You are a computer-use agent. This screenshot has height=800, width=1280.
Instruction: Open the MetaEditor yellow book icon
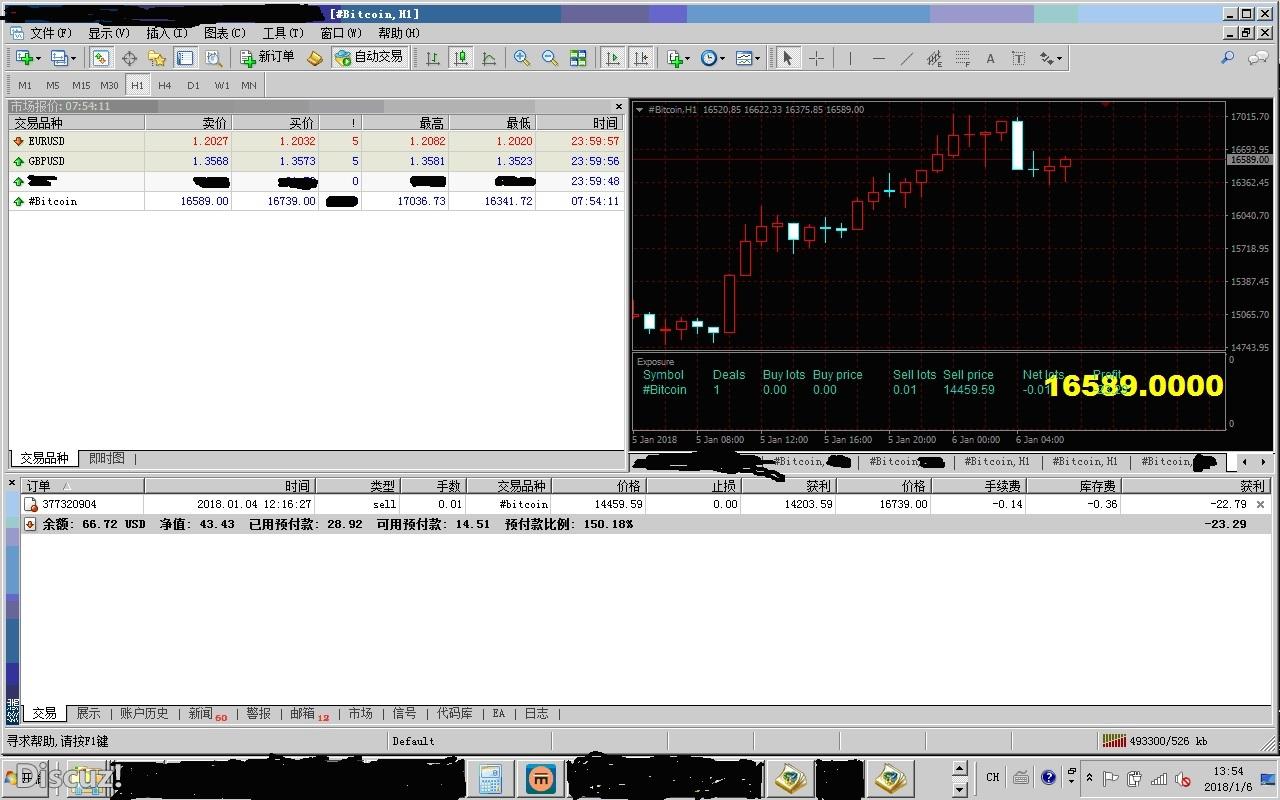315,58
